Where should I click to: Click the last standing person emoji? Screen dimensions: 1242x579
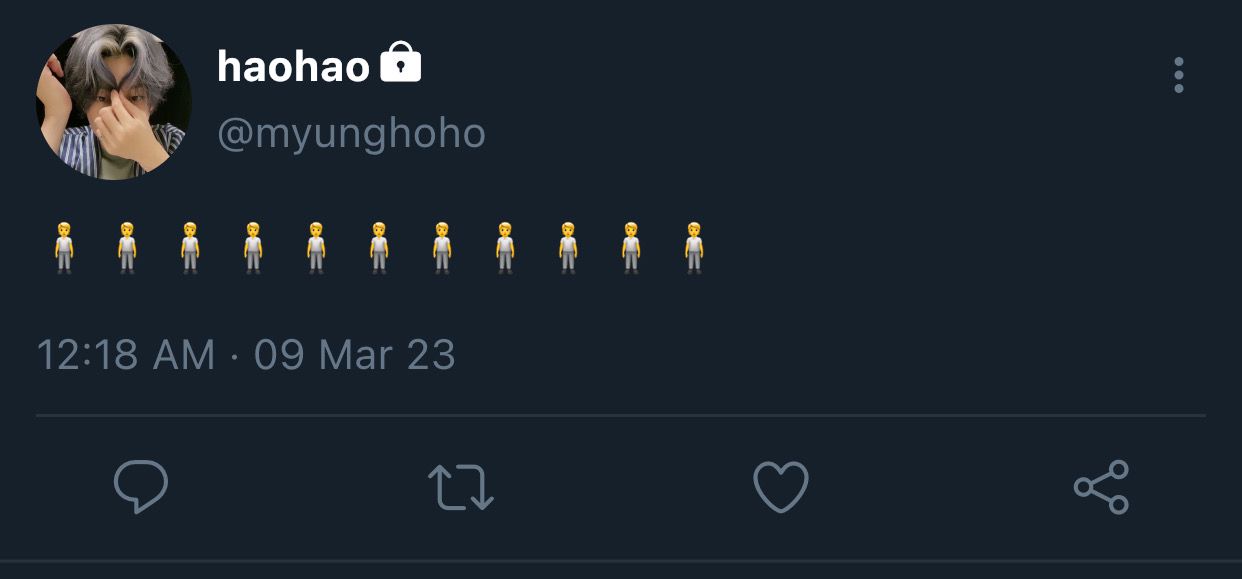point(694,248)
